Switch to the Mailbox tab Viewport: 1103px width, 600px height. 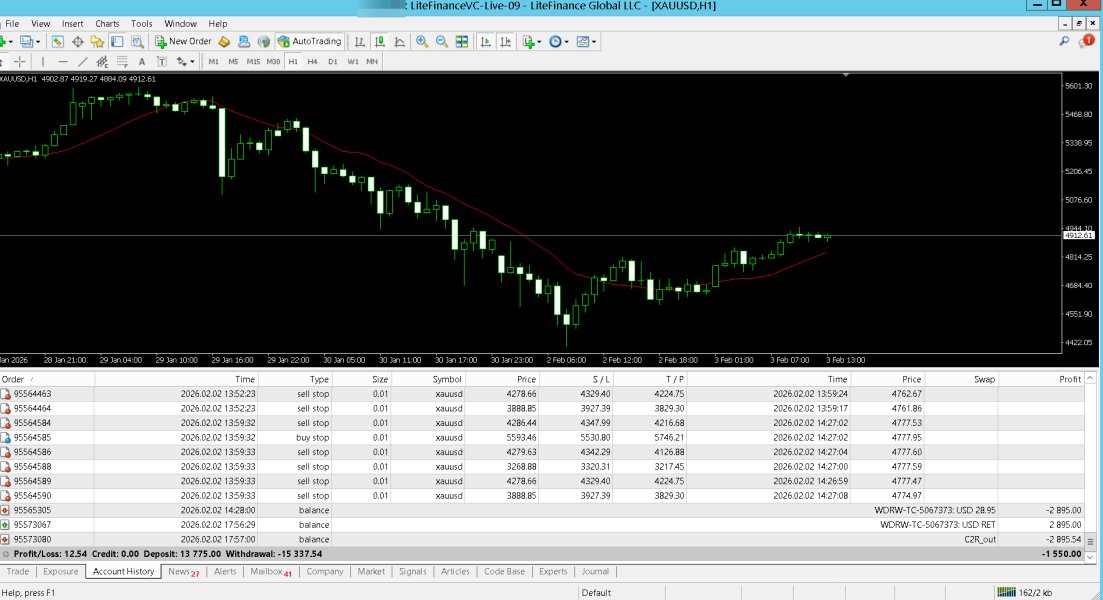coord(268,572)
